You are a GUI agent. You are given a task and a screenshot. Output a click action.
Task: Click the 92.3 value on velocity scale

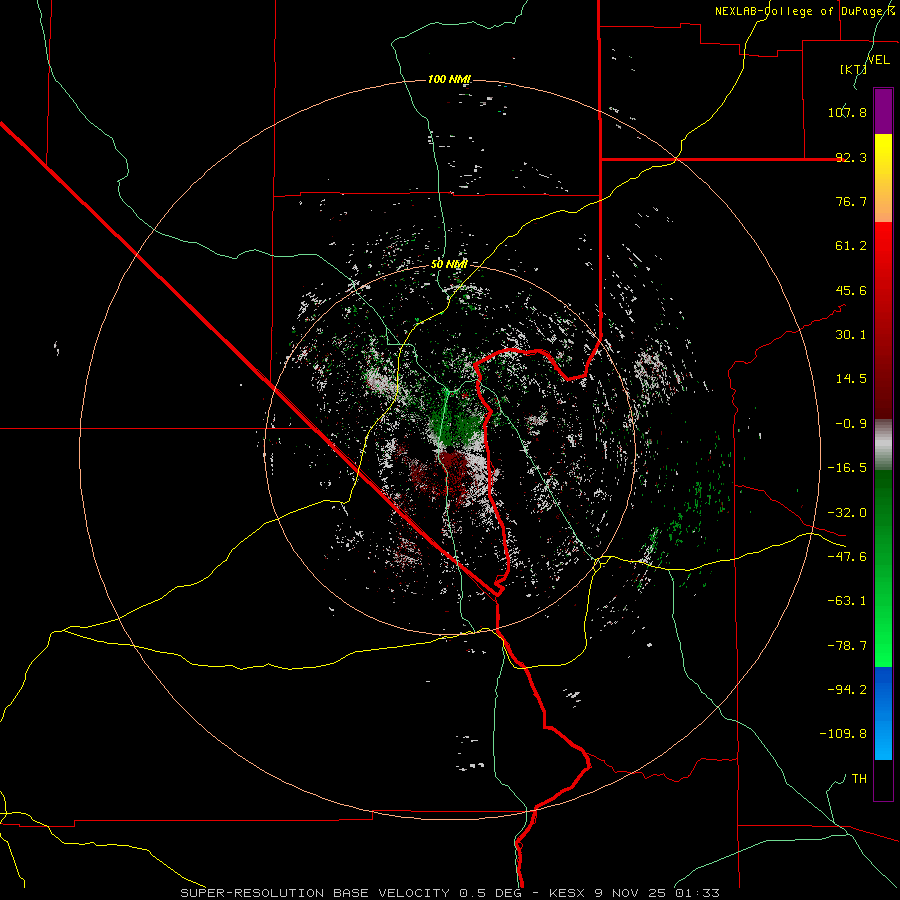point(851,157)
